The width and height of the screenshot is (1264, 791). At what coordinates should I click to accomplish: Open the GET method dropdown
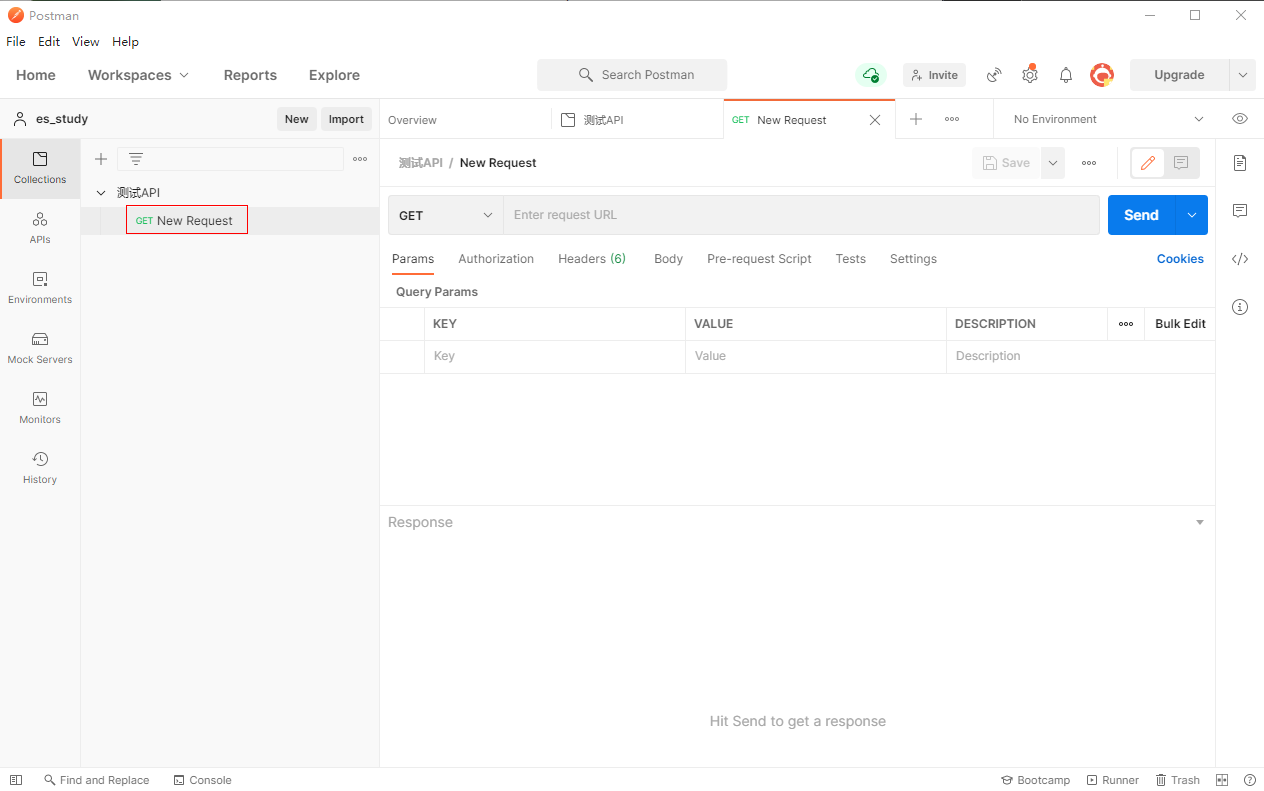[x=446, y=215]
